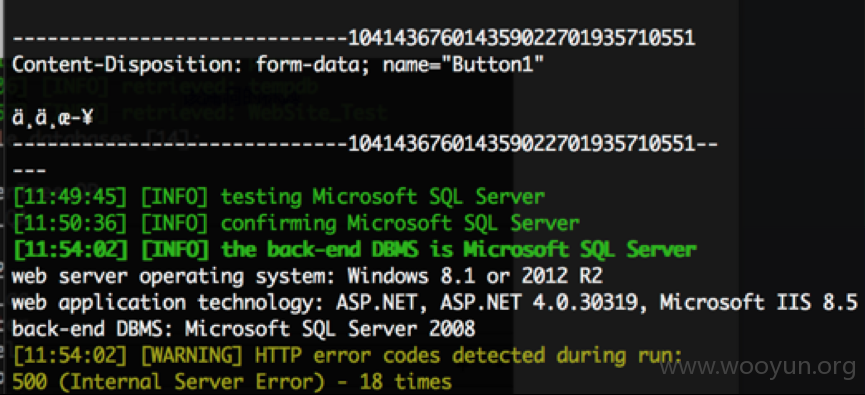The image size is (865, 395).
Task: Click the yellow WARNING tag
Action: tap(191, 355)
